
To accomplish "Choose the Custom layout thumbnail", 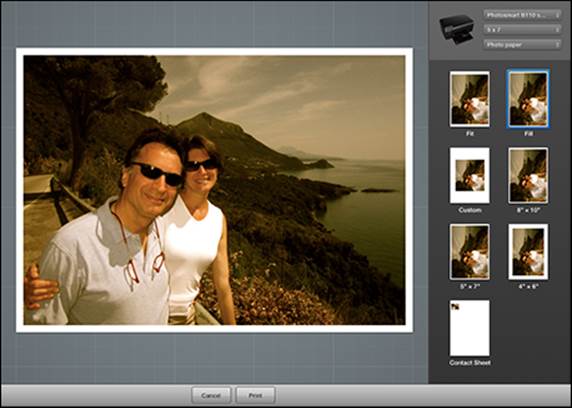I will pos(469,176).
